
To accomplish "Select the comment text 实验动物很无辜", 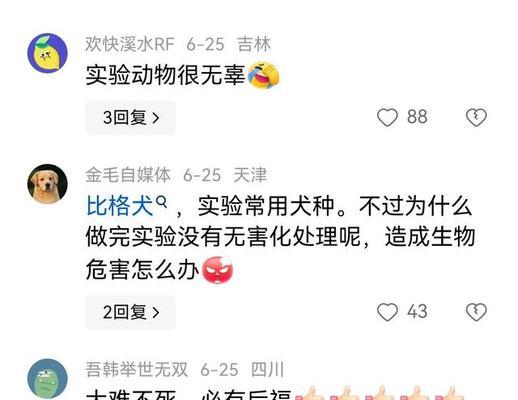I will click(166, 75).
